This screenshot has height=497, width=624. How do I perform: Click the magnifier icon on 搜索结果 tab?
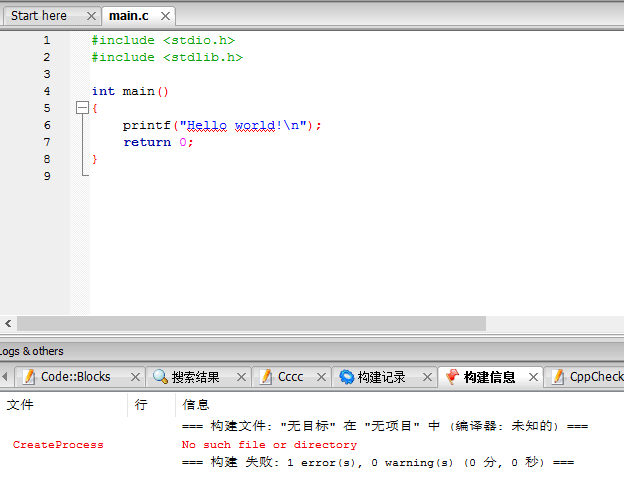[160, 376]
